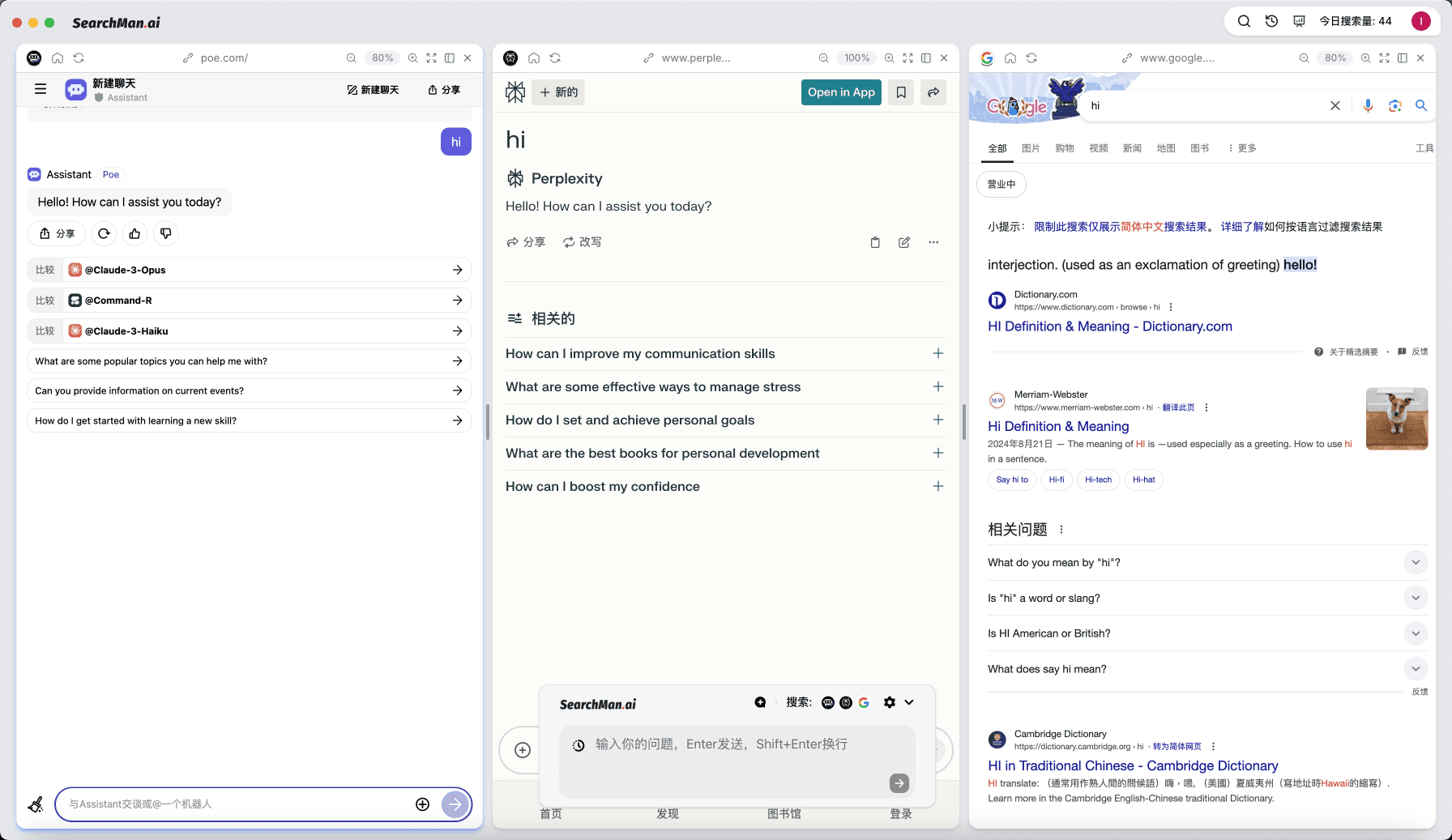
Task: Open the Poe hamburger menu
Action: click(41, 88)
